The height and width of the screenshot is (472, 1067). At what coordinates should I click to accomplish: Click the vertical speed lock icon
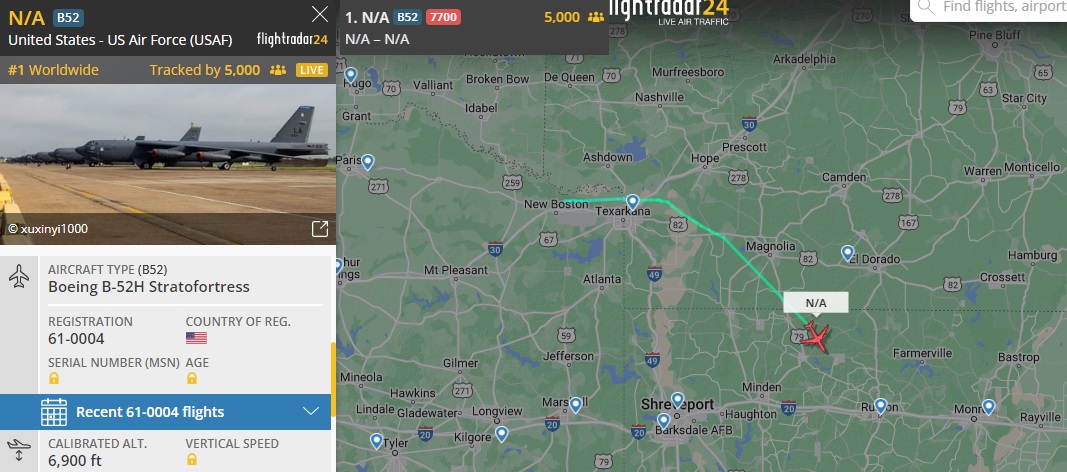[192, 460]
